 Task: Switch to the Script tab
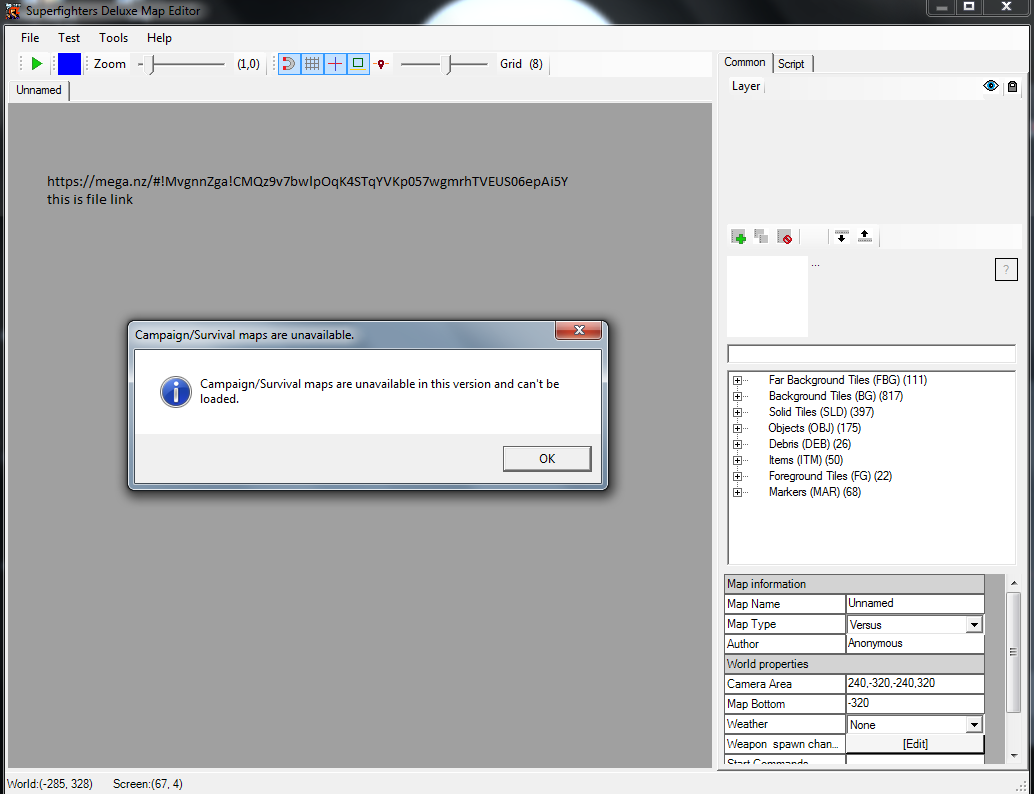(791, 64)
